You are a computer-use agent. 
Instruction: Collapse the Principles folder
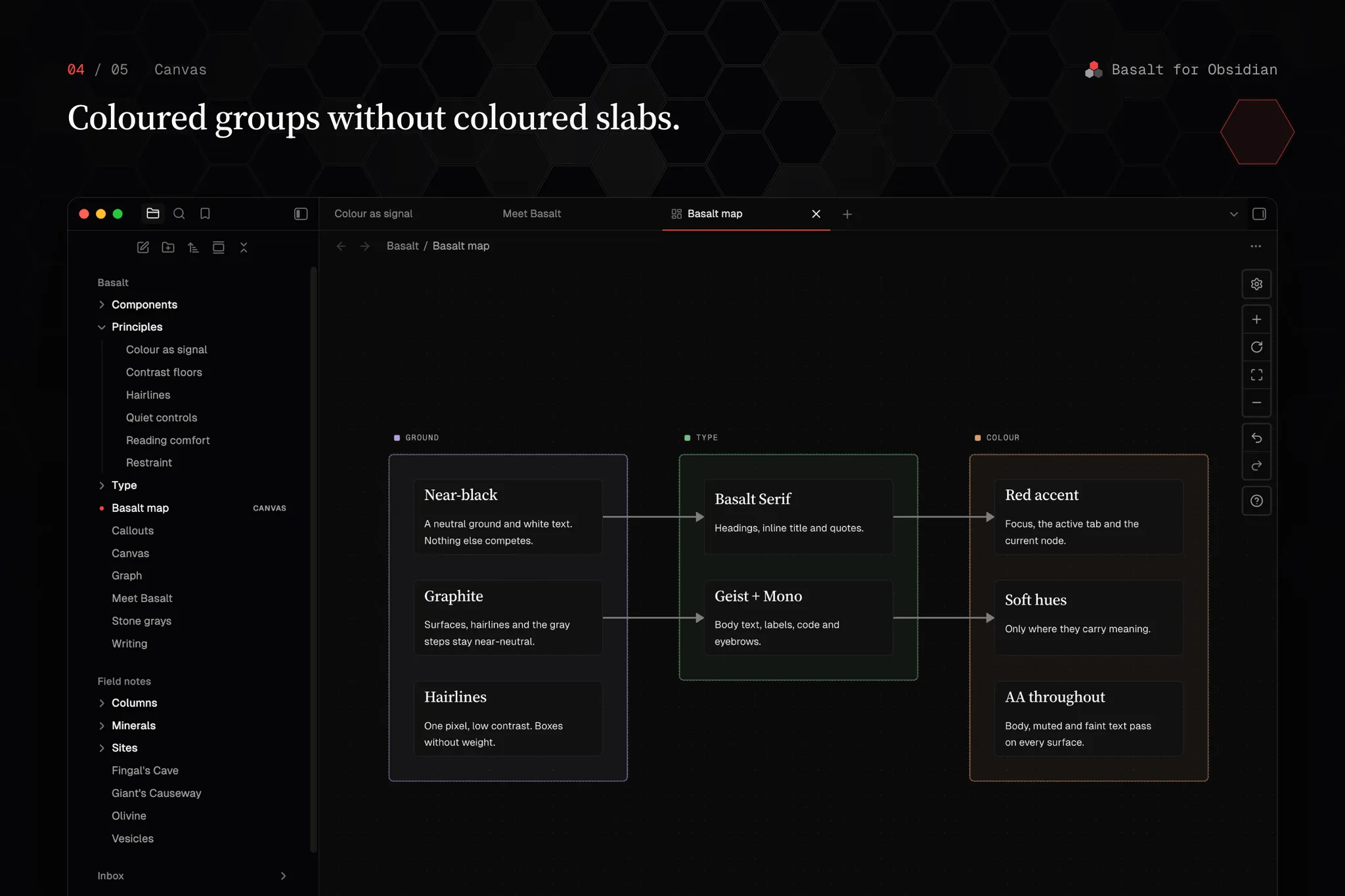pos(102,327)
